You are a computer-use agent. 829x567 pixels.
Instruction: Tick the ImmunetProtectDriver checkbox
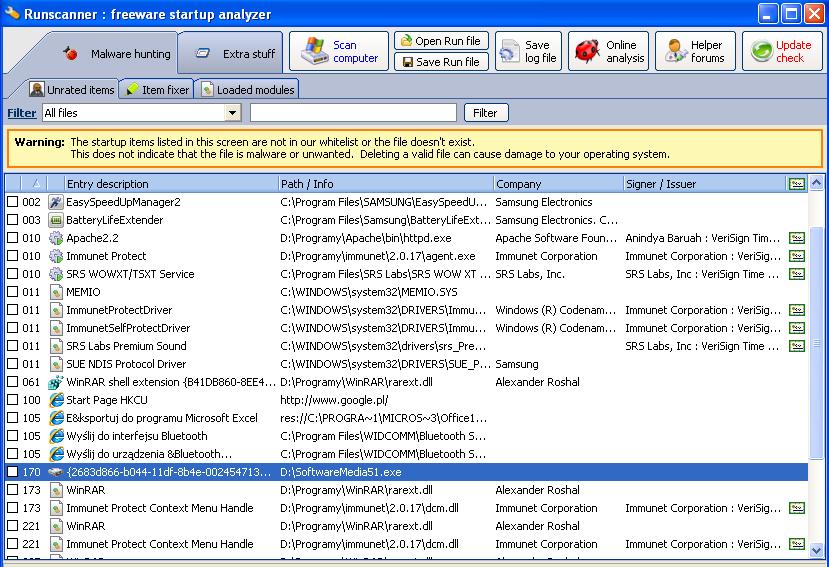[13, 310]
